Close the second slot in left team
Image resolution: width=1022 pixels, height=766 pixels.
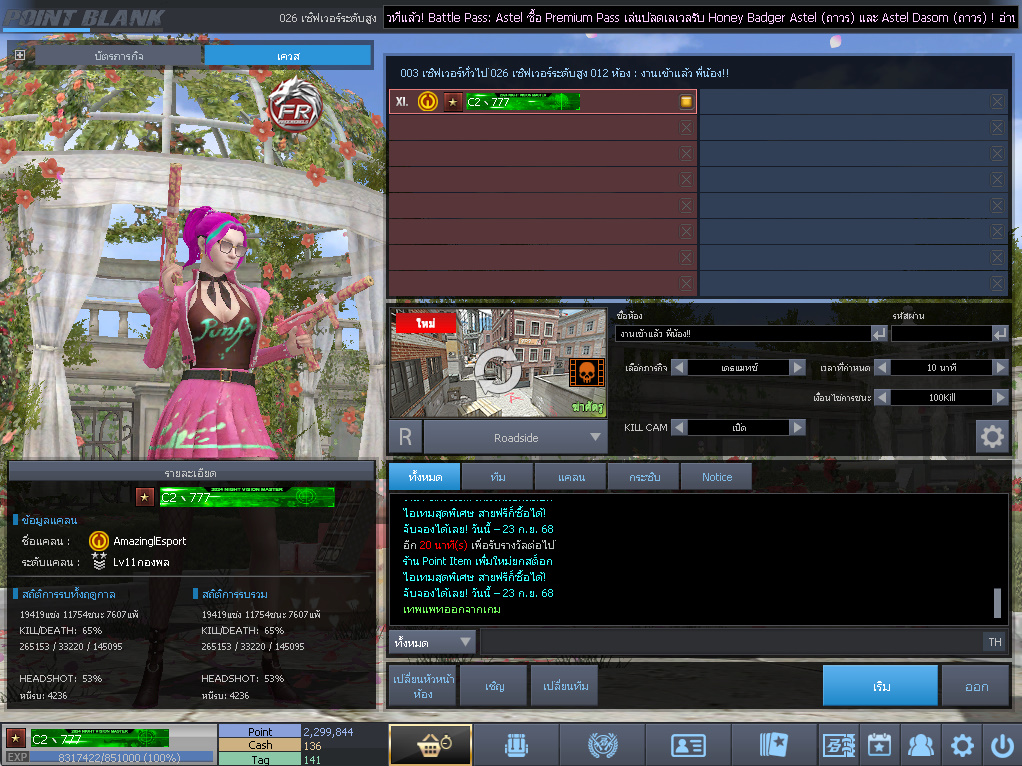tap(686, 128)
